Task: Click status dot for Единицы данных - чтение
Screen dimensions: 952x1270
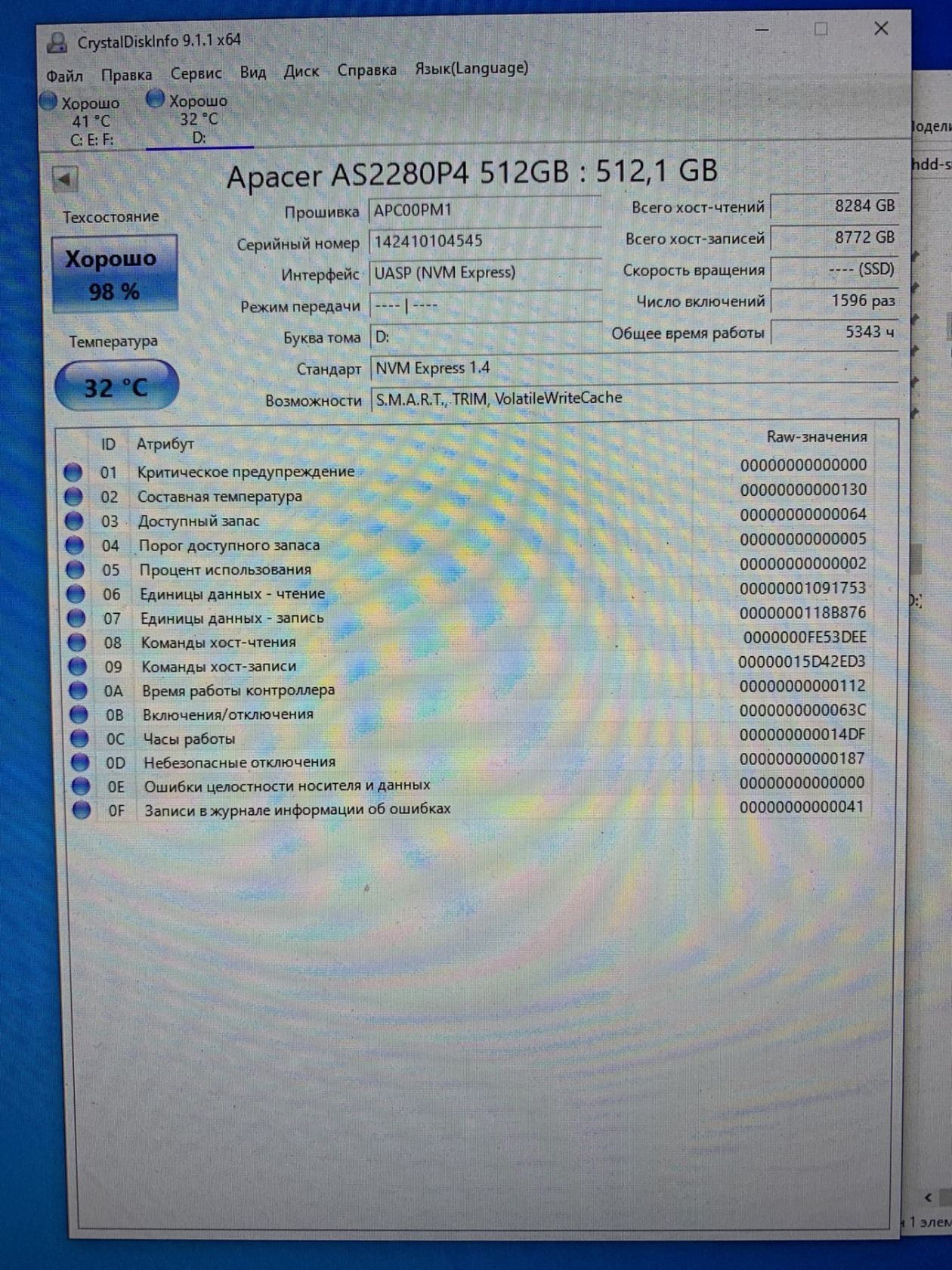Action: [x=76, y=594]
